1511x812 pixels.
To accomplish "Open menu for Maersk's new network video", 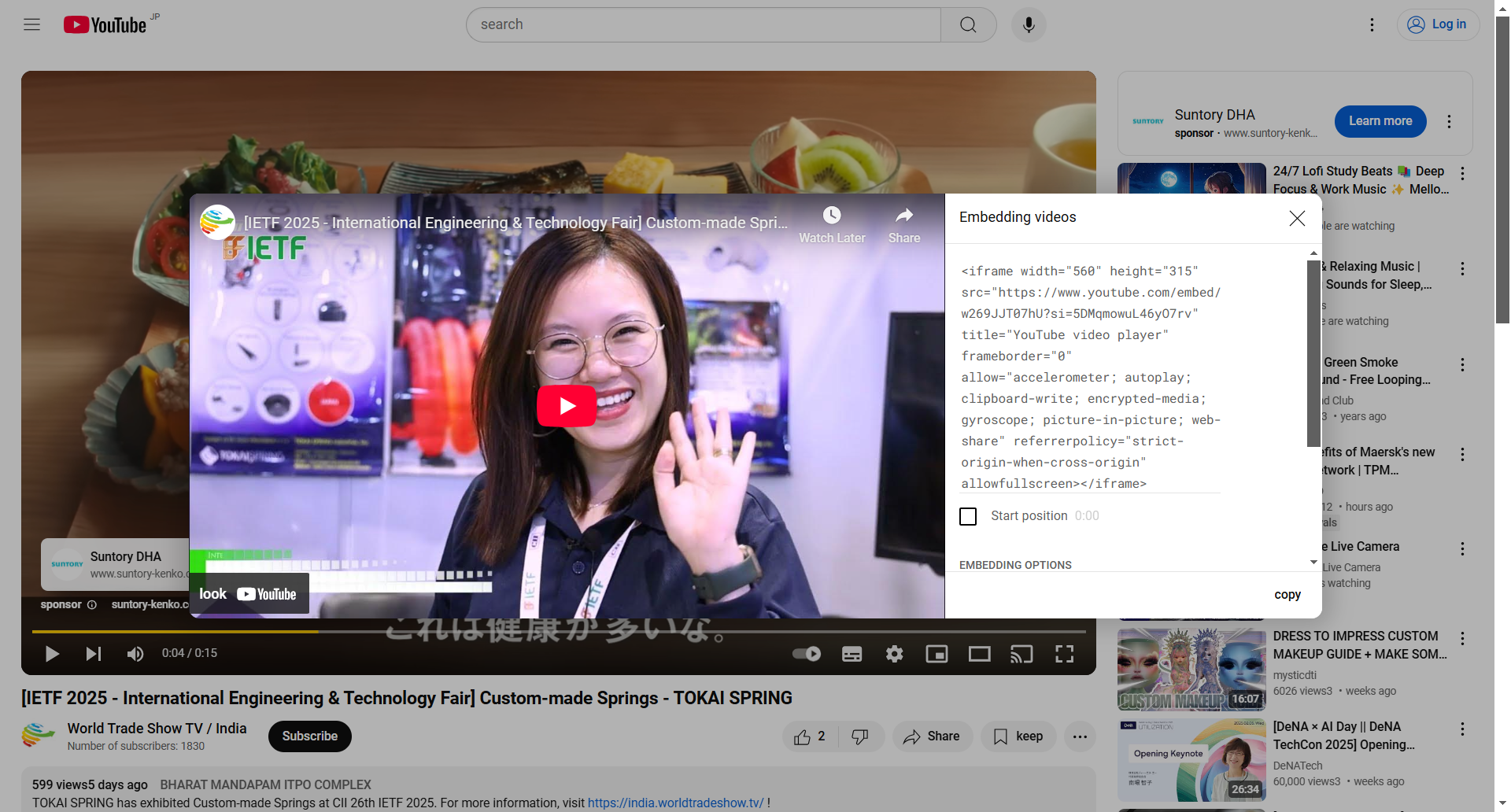I will (x=1462, y=455).
